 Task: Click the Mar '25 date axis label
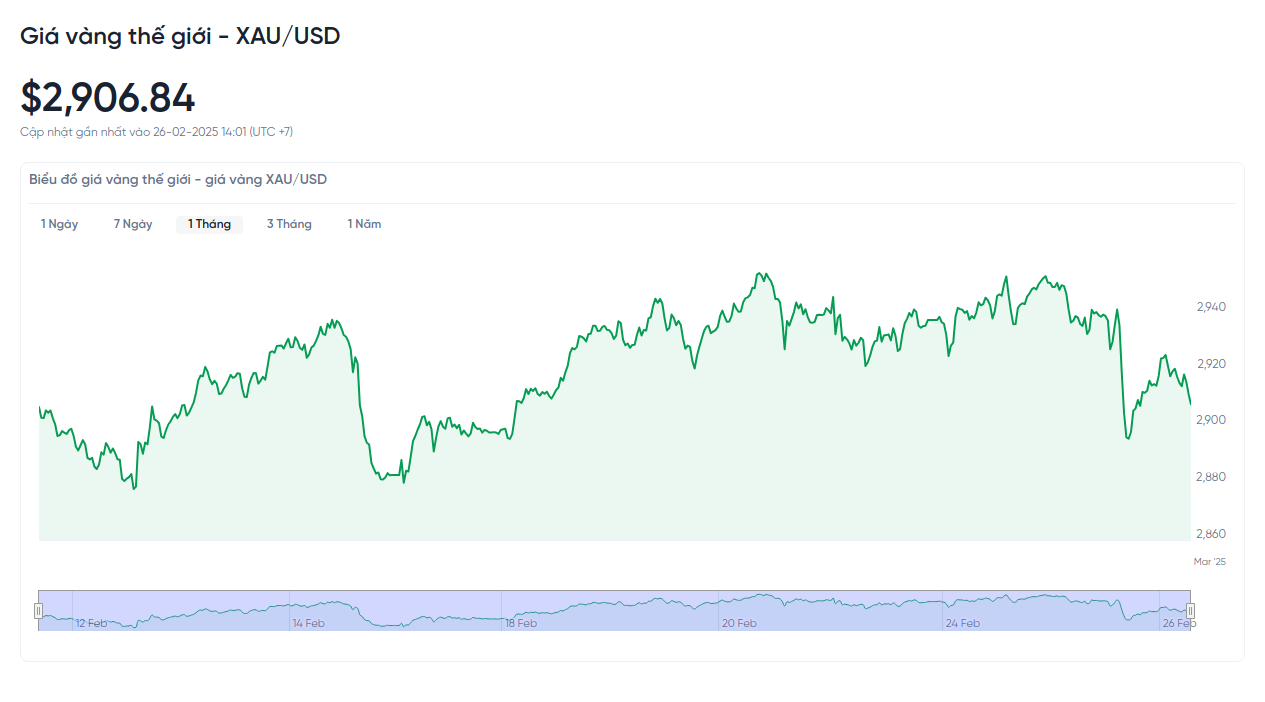click(x=1209, y=562)
